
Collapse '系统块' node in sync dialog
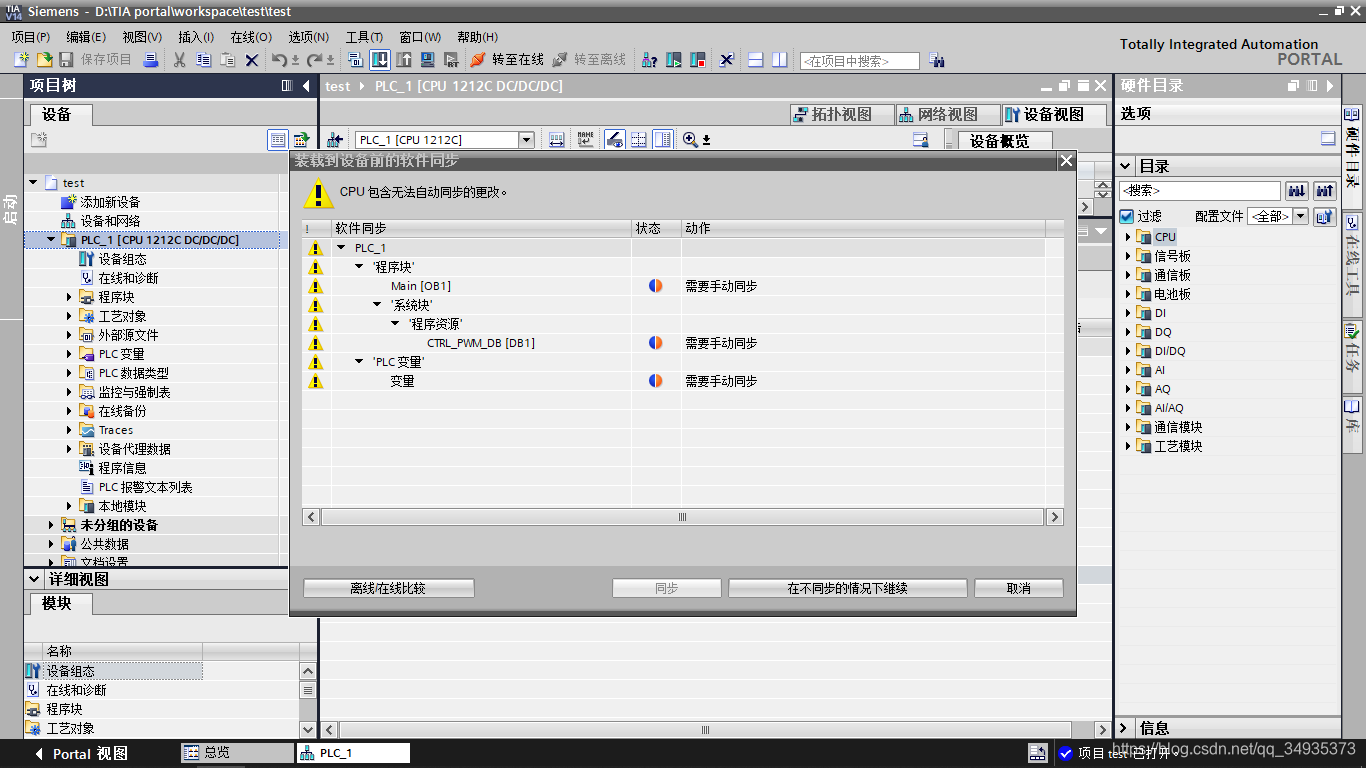click(378, 305)
